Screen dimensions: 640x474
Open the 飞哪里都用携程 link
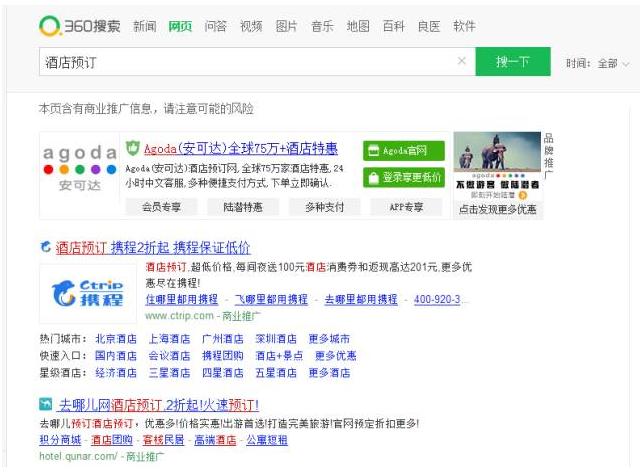tap(271, 299)
